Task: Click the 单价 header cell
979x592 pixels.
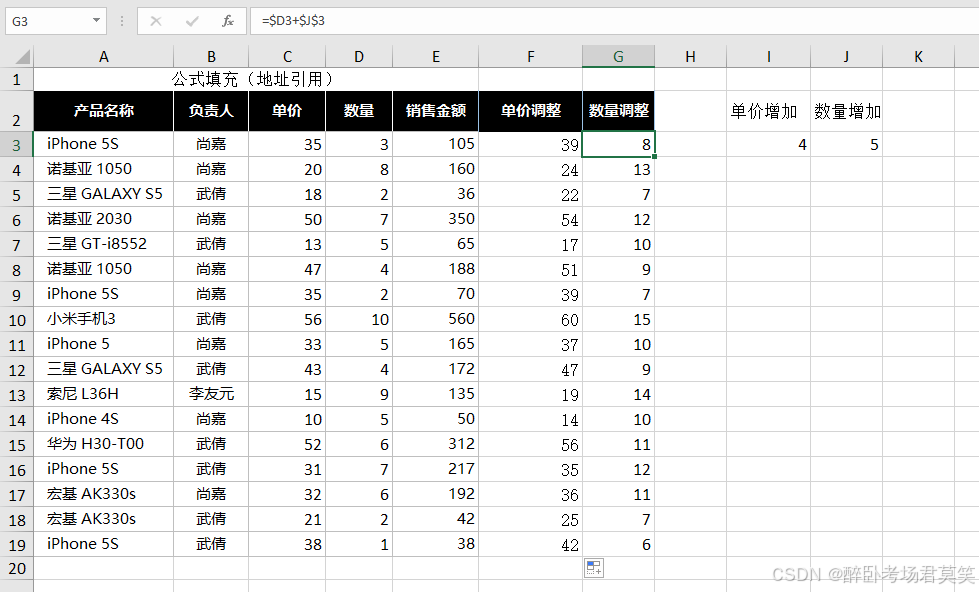Action: point(287,111)
